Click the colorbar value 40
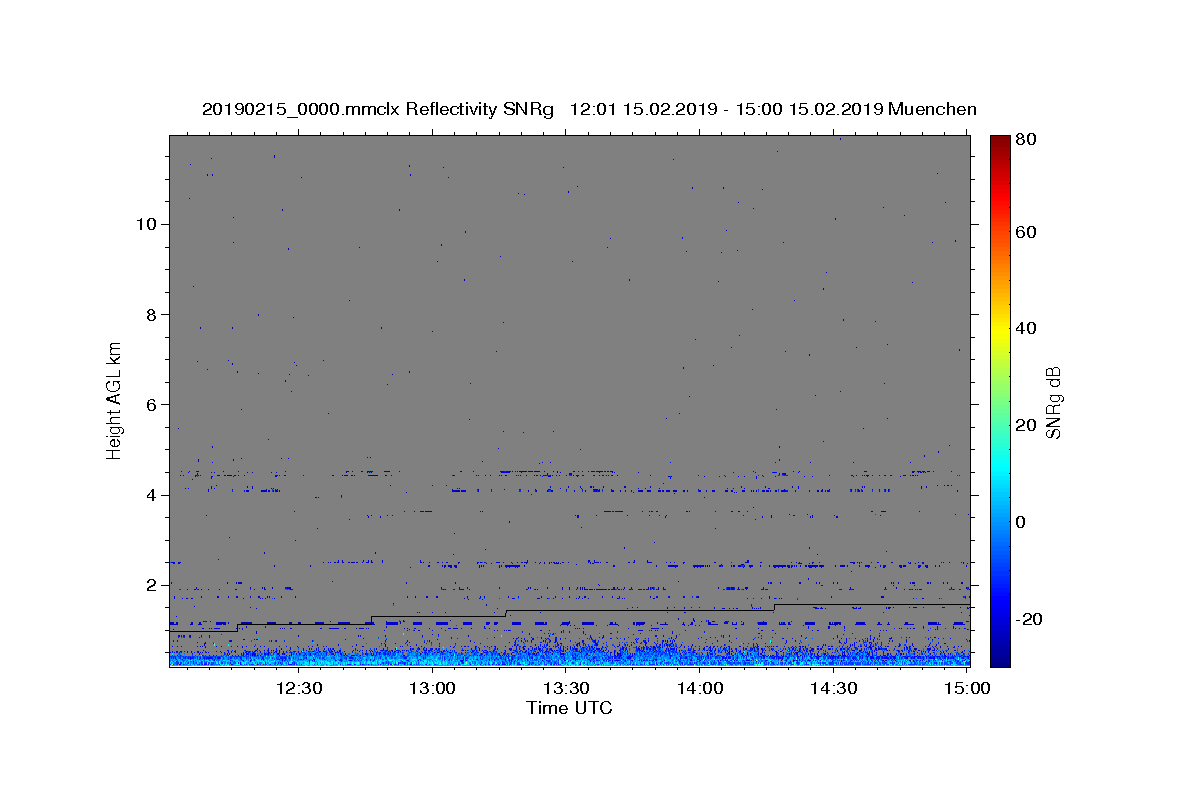The image size is (1200, 800). pyautogui.click(x=1025, y=328)
